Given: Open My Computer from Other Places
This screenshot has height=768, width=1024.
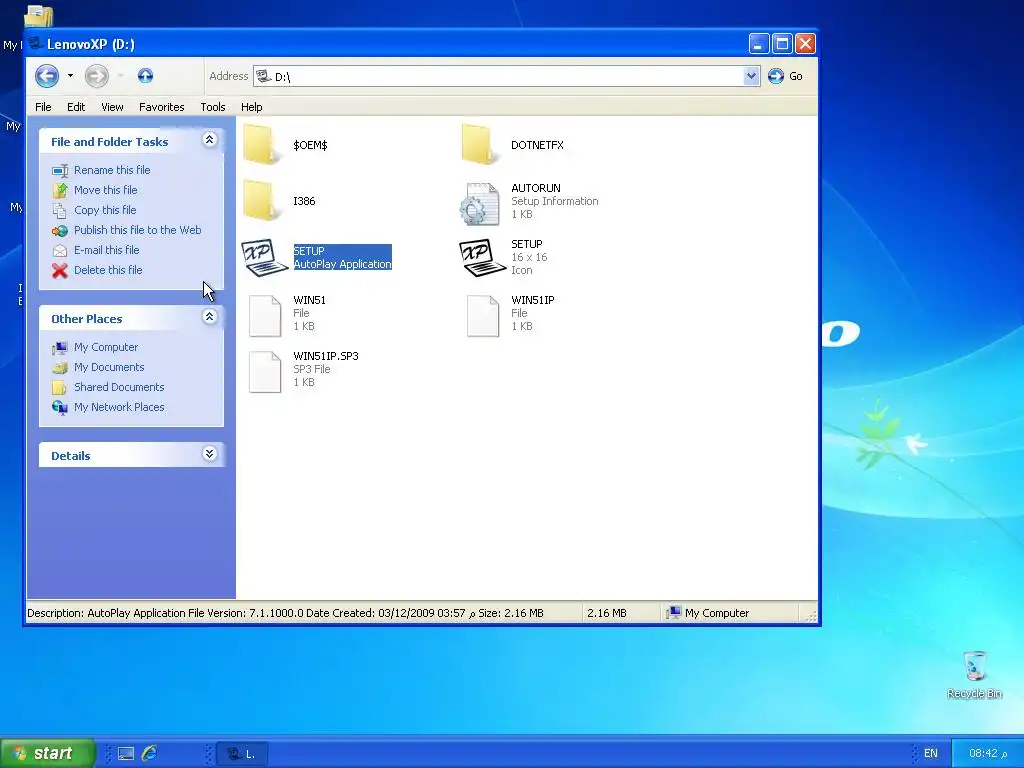Looking at the screenshot, I should [x=106, y=347].
